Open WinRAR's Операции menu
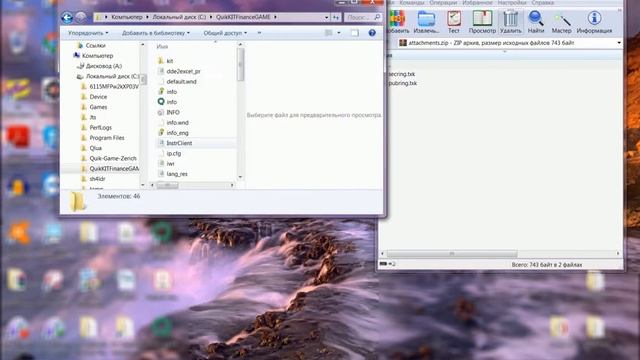This screenshot has width=640, height=360. [443, 2]
